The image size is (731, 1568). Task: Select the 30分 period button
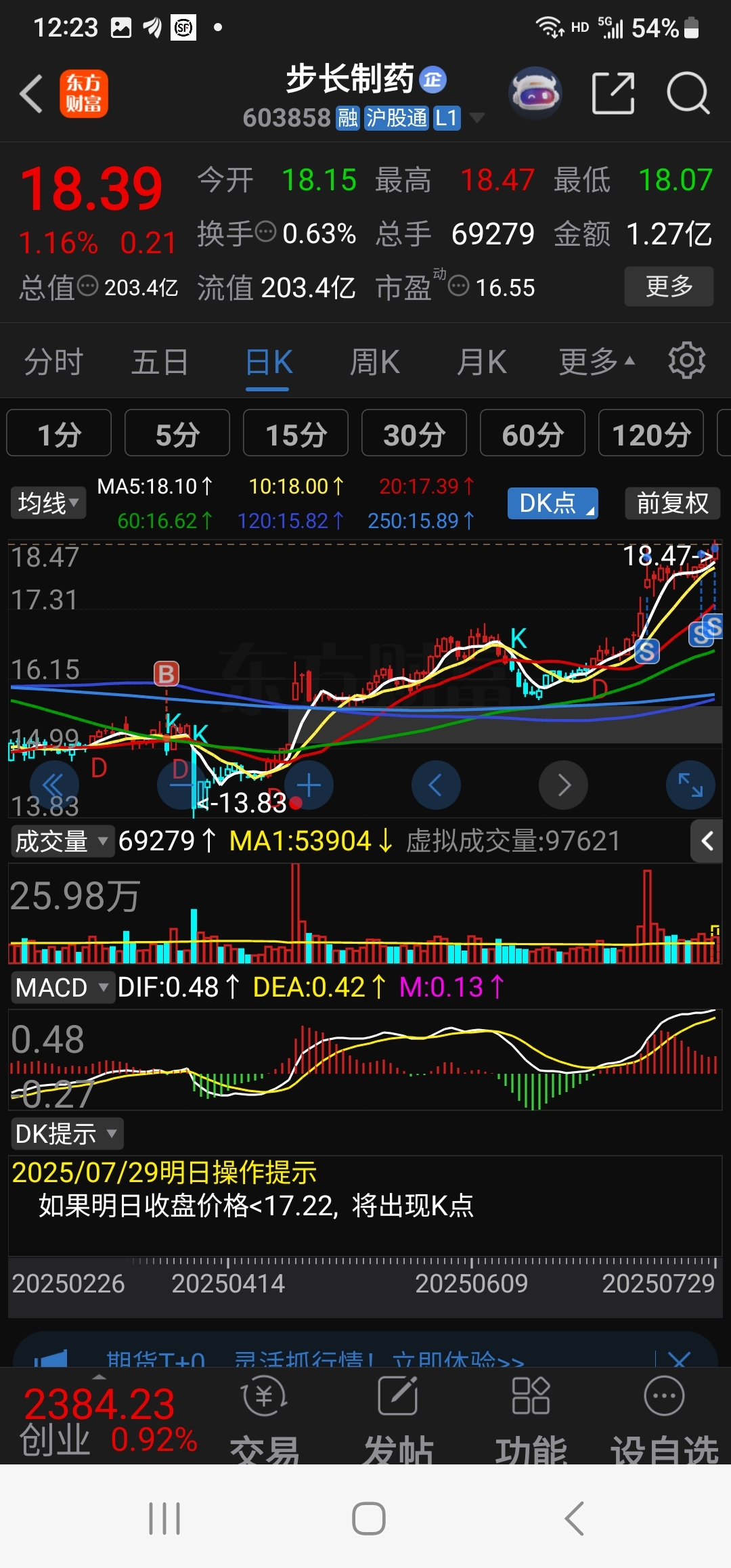[x=414, y=433]
